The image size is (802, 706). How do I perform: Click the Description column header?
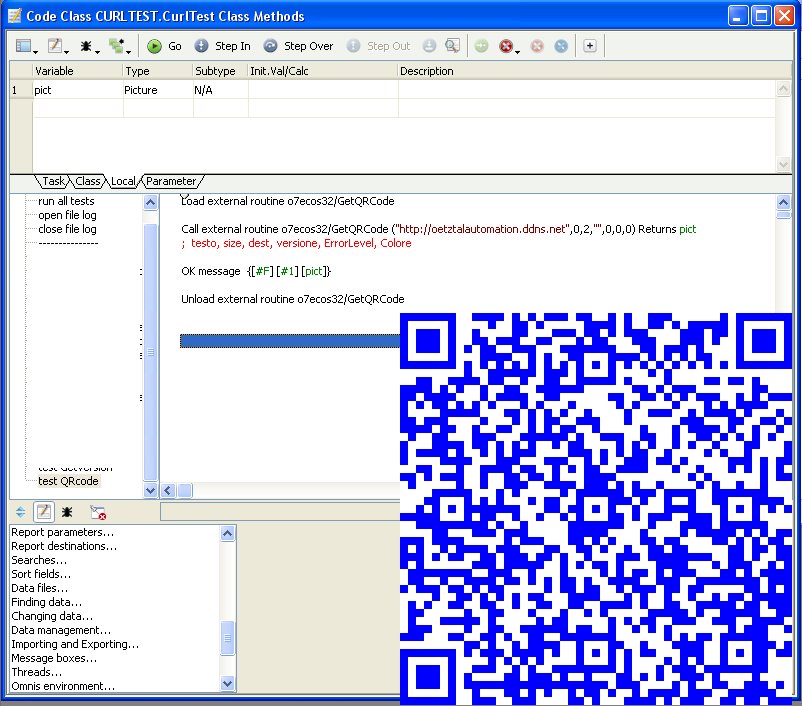[x=587, y=71]
